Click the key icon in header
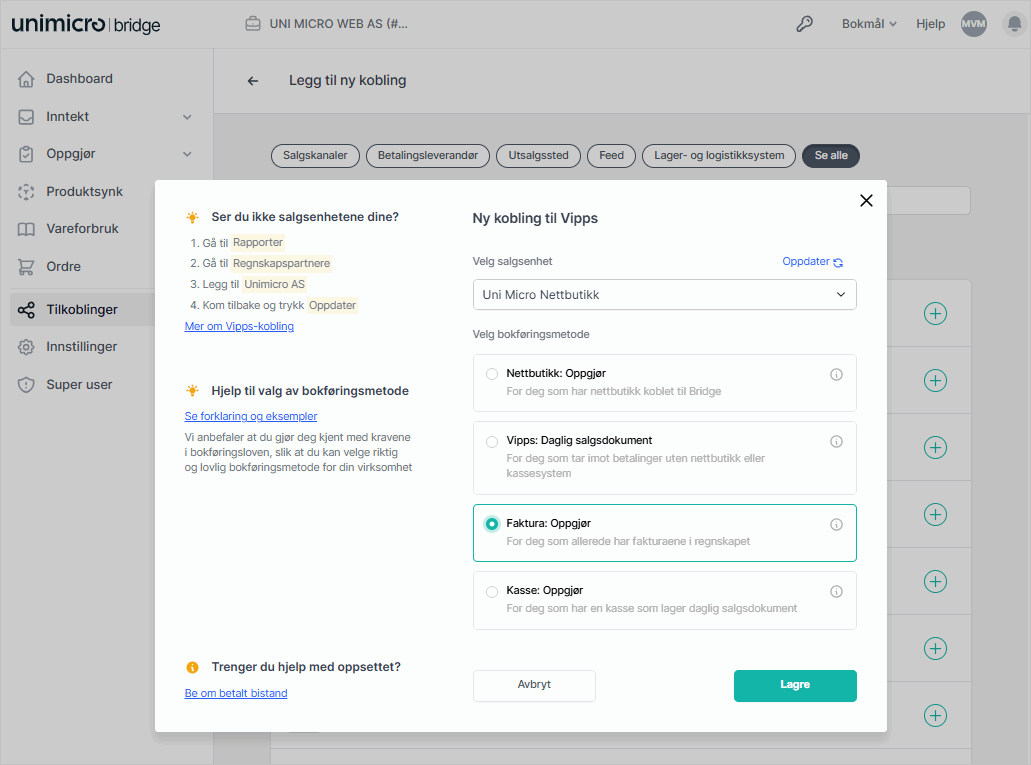1031x765 pixels. (x=804, y=24)
